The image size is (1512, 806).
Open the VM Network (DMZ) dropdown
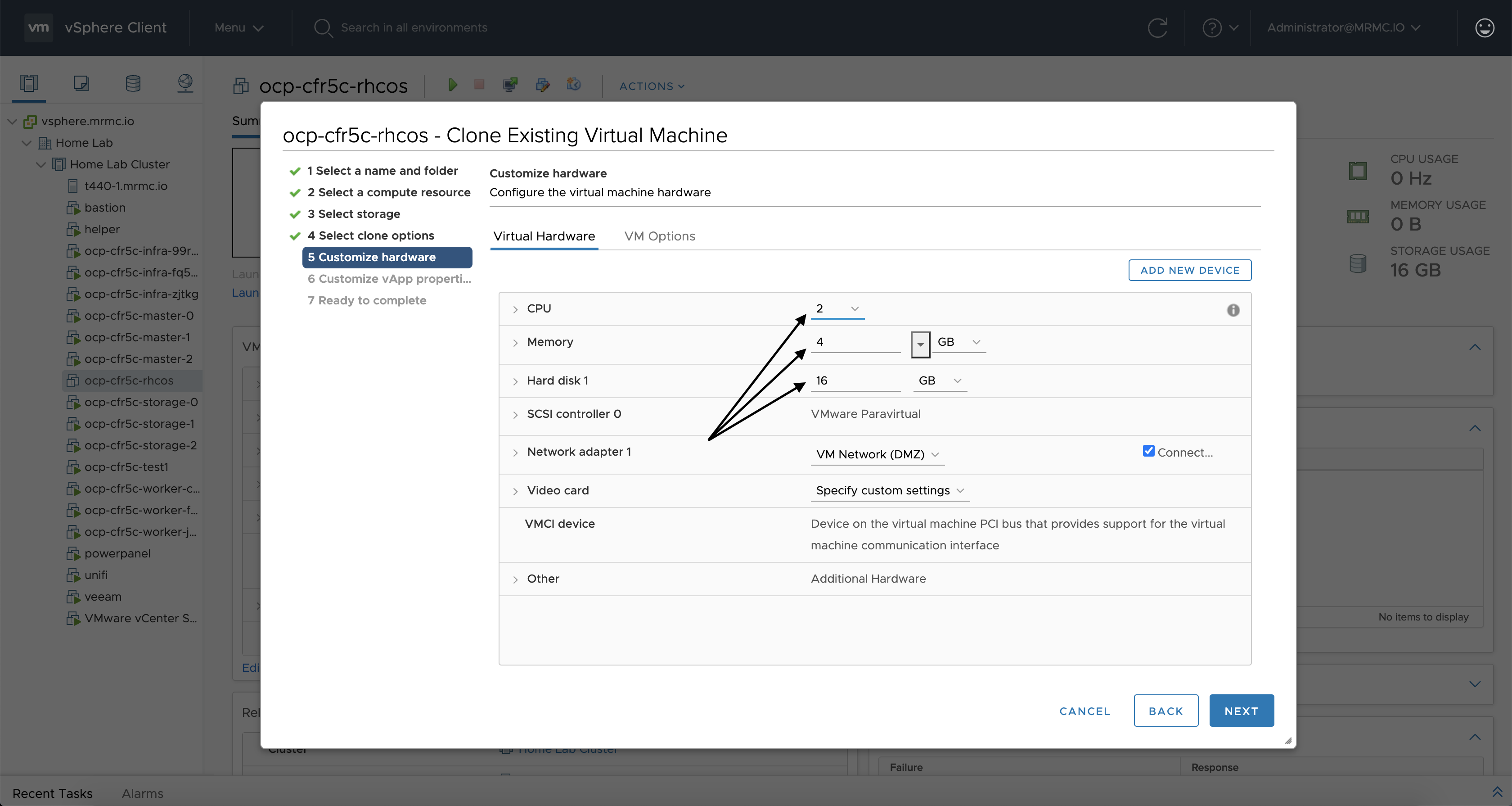click(x=877, y=455)
